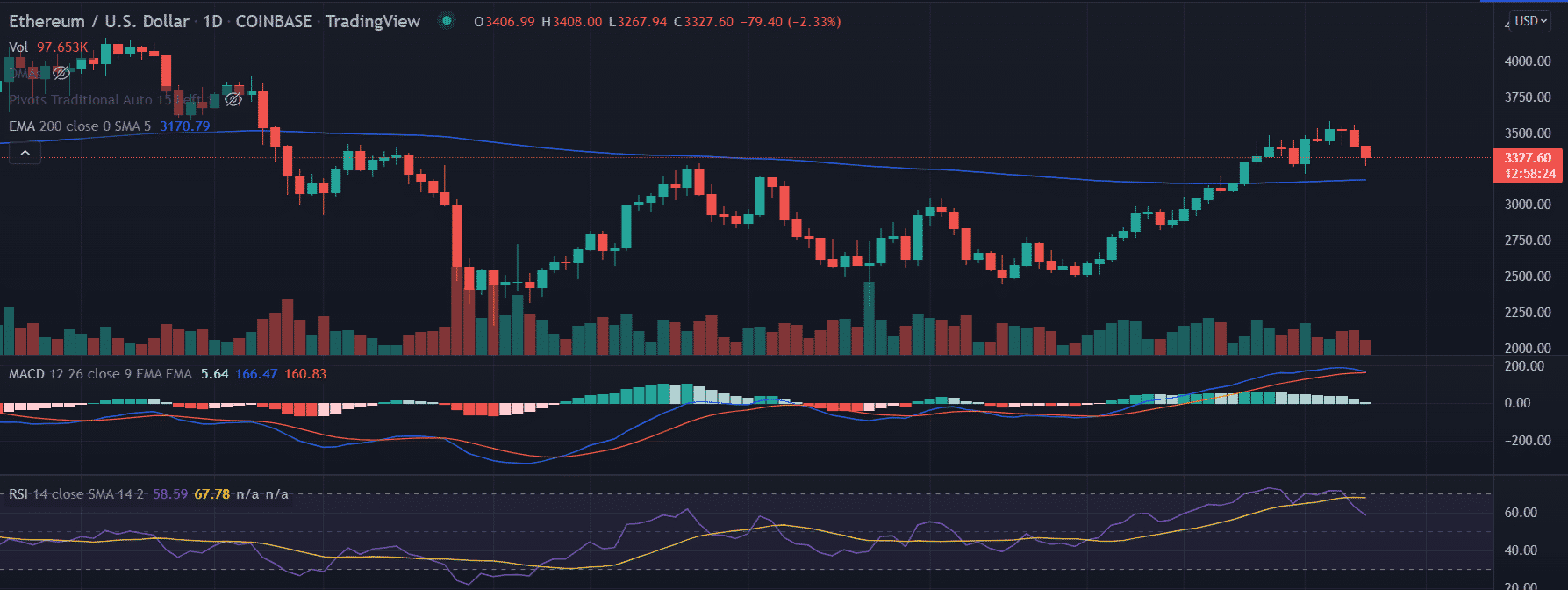Click the green market status indicator dot

coord(447,21)
